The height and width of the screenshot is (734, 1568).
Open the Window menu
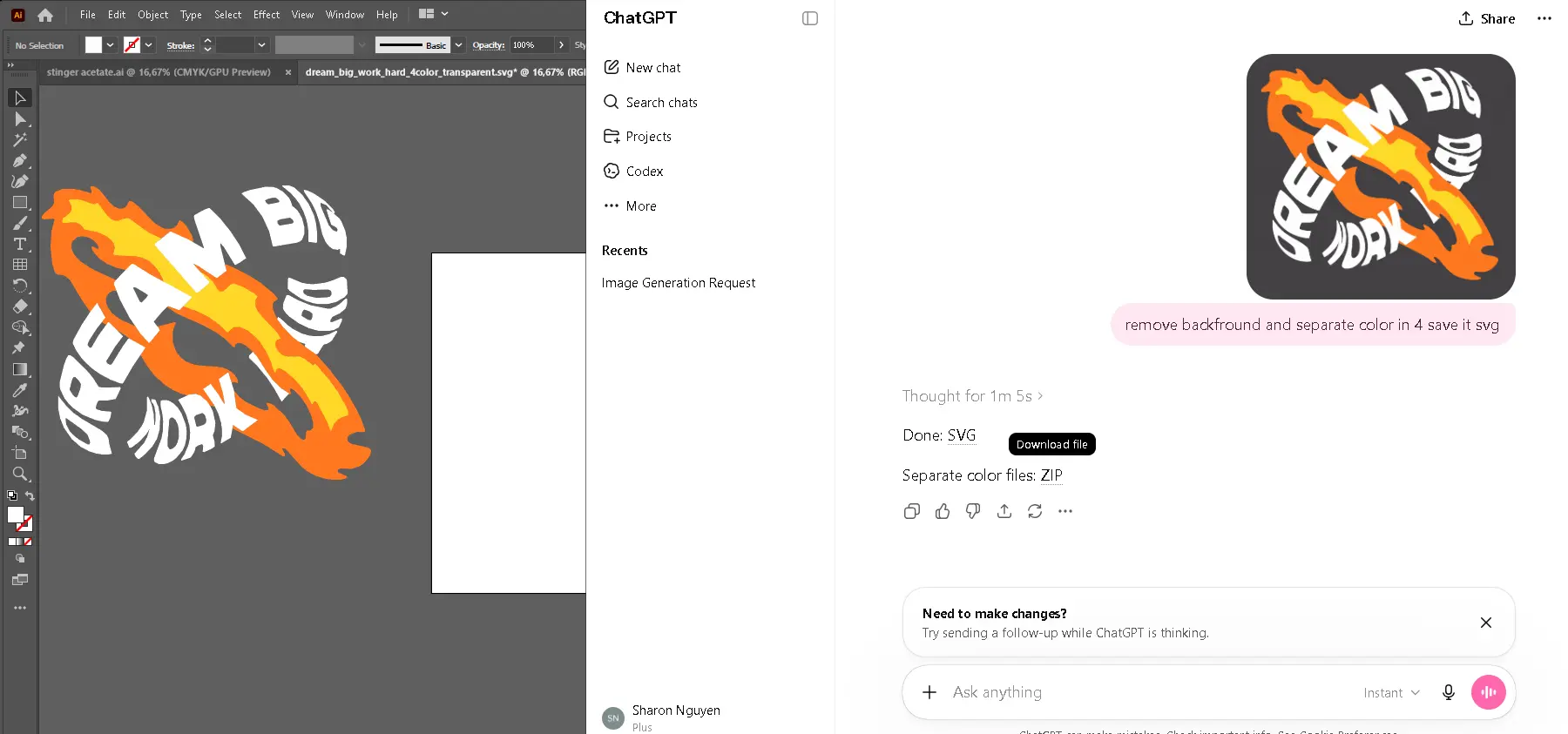[345, 15]
